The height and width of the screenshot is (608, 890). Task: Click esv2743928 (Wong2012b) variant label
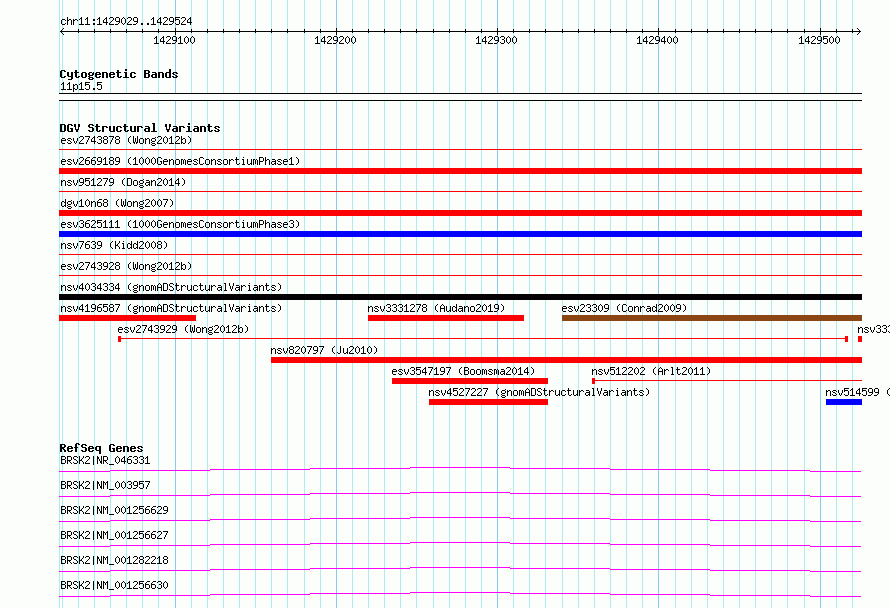click(x=126, y=266)
